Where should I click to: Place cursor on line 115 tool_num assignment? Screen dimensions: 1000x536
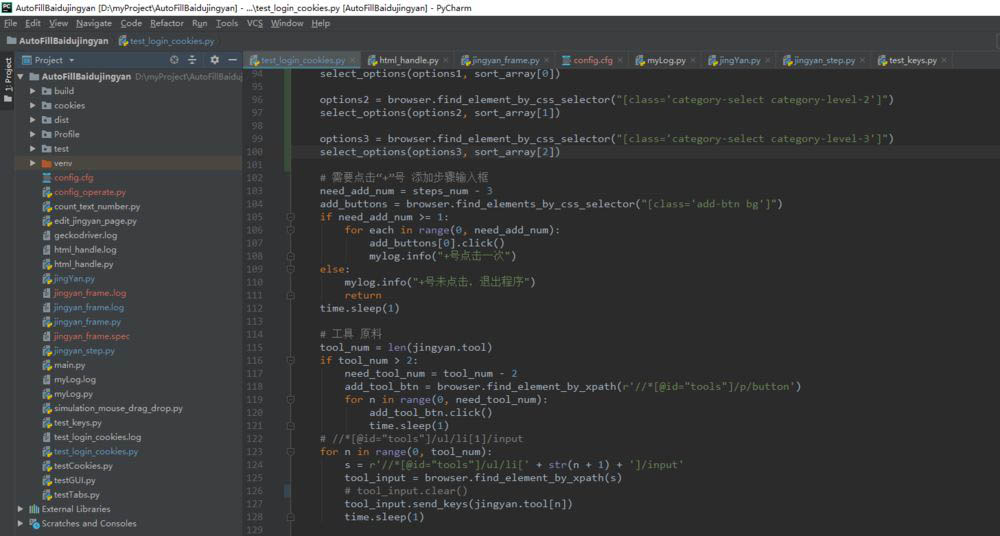(x=406, y=348)
